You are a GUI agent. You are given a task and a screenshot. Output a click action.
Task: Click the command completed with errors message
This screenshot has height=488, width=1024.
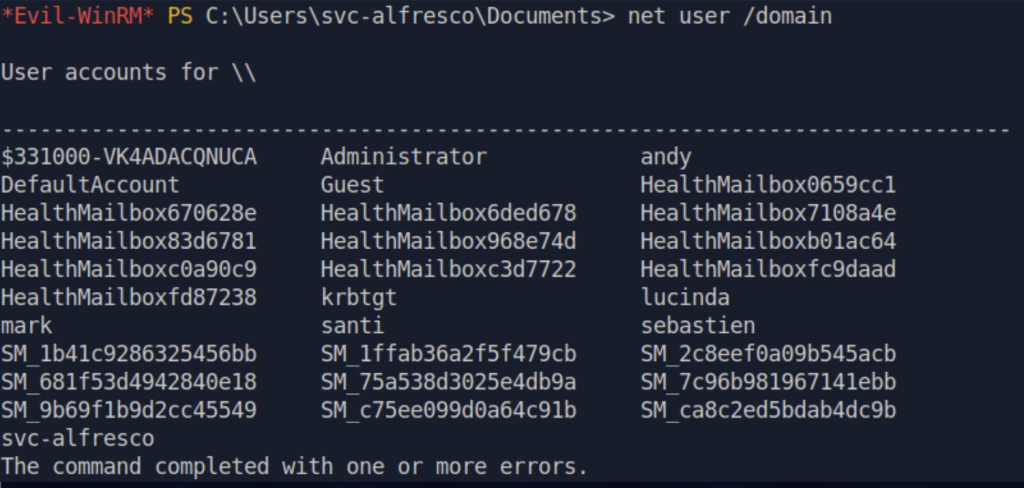pyautogui.click(x=295, y=466)
